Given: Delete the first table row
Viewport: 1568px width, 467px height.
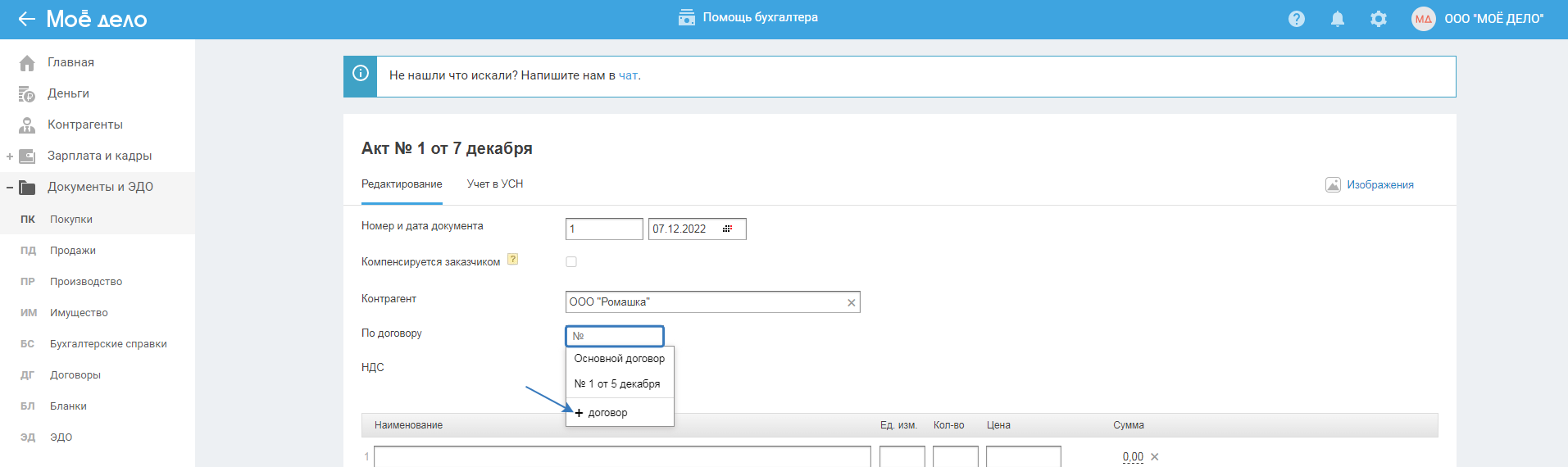Looking at the screenshot, I should 1155,457.
